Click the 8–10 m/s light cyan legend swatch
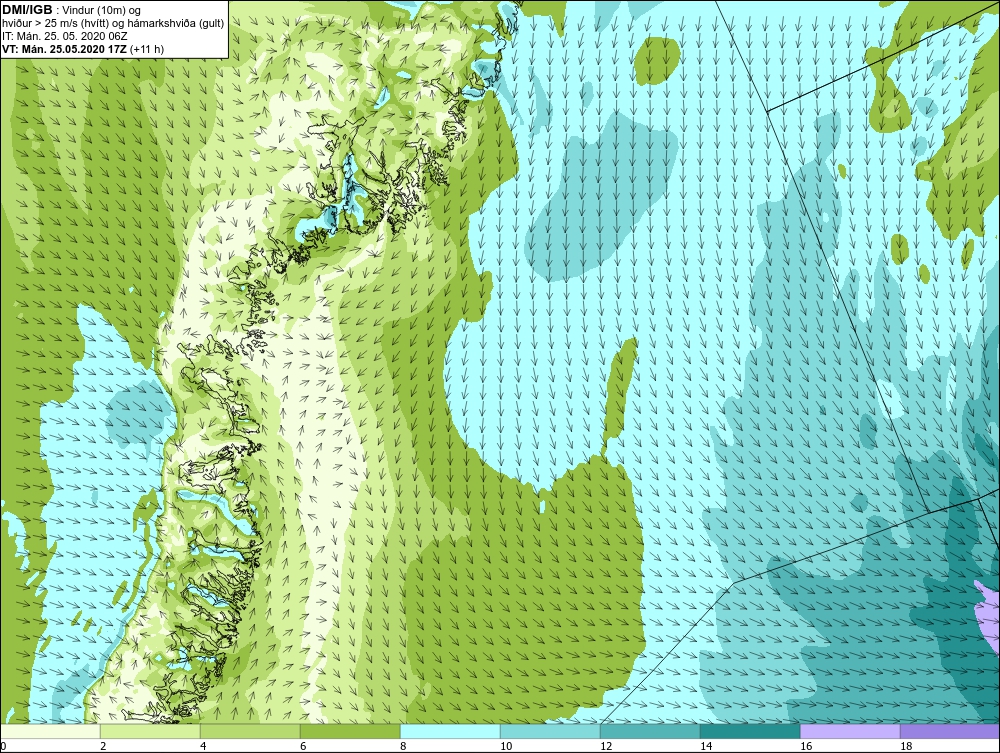The image size is (1000, 753). 450,731
